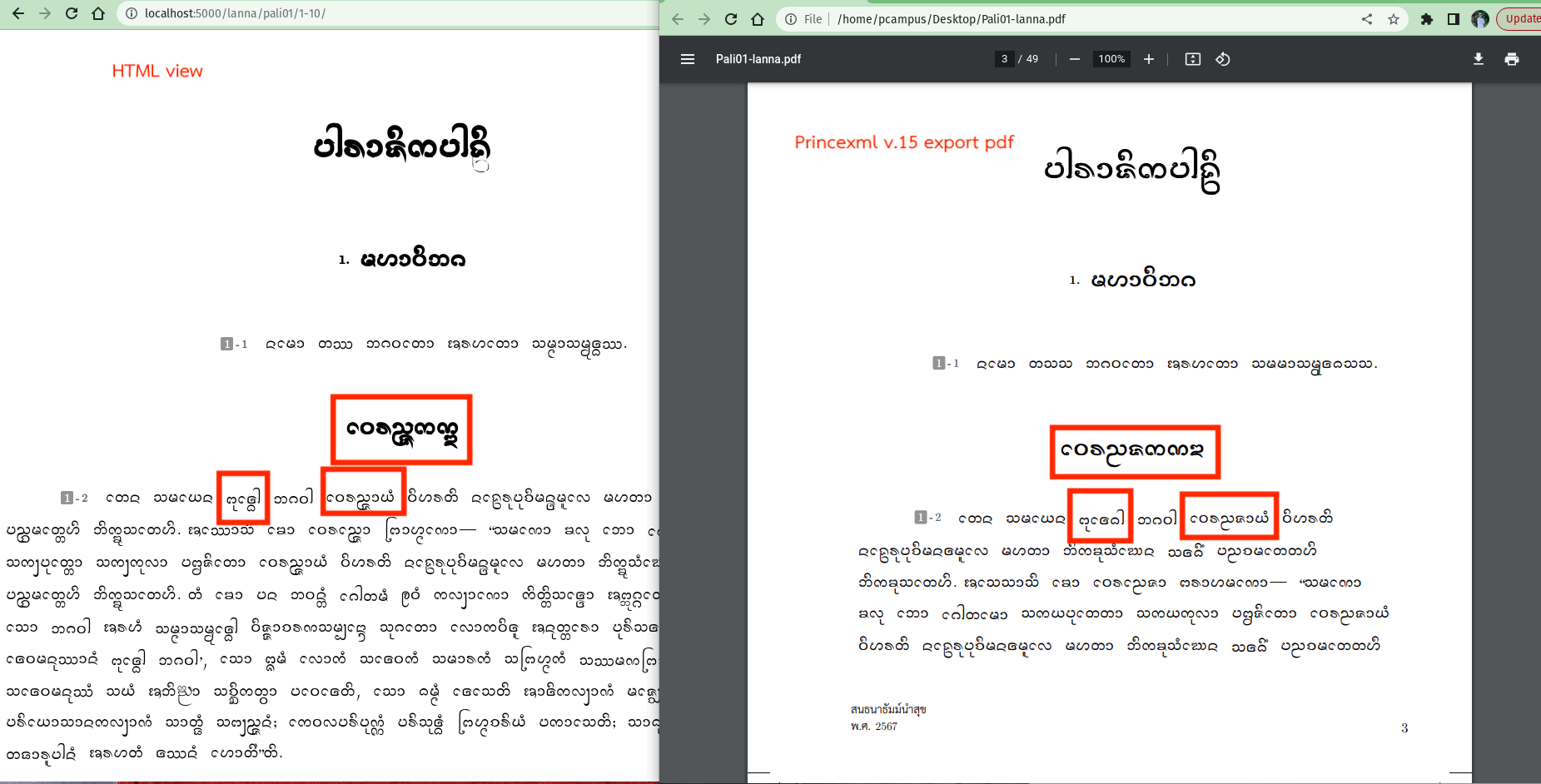Image resolution: width=1541 pixels, height=784 pixels.
Task: Open the browser extensions puzzle icon
Action: [1426, 19]
